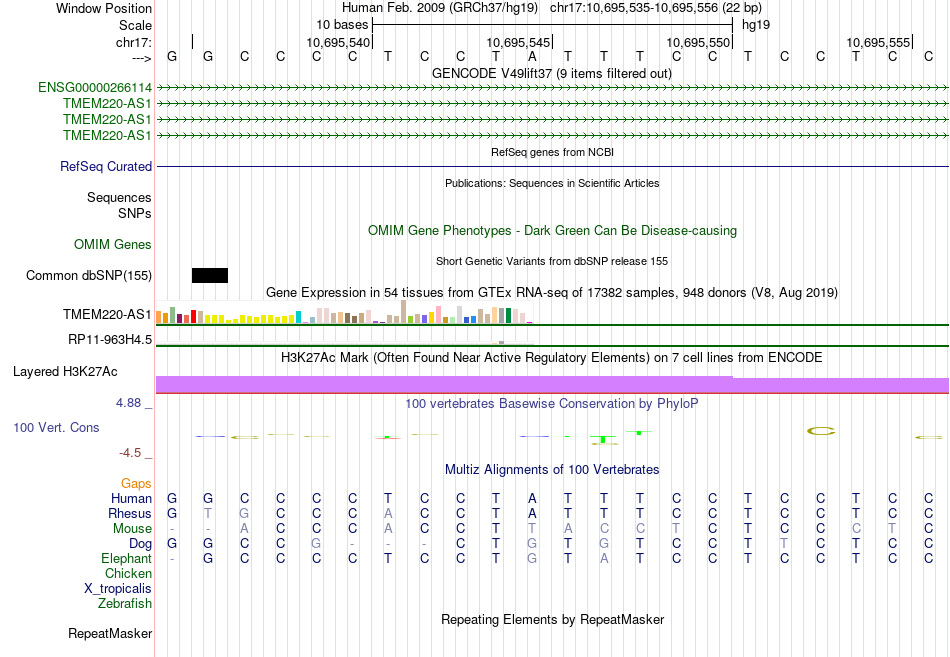
Task: Select the X_tropicalis alignment row label
Action: [x=118, y=589]
